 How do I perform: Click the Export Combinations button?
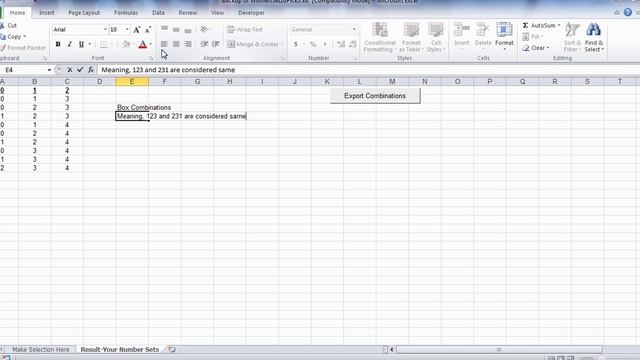coord(375,96)
